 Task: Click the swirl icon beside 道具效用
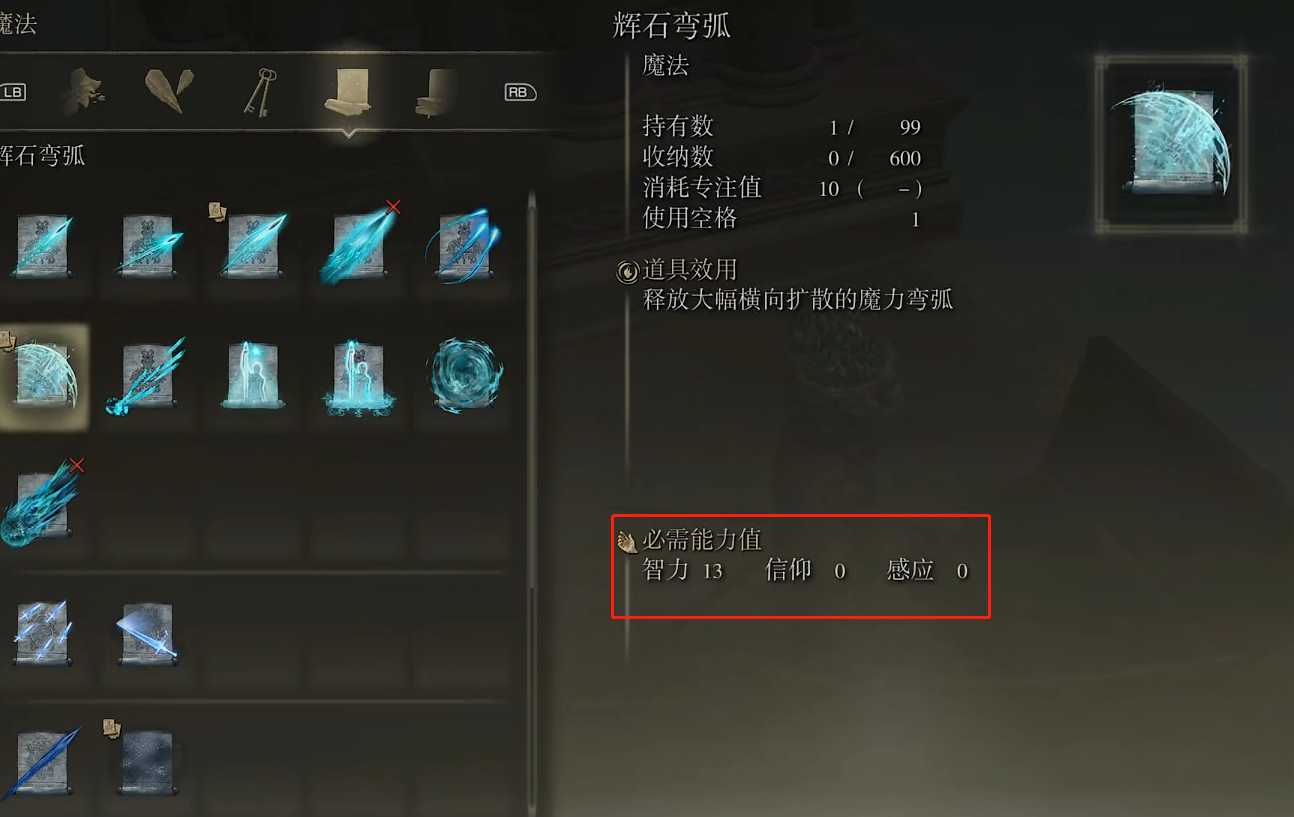click(x=627, y=270)
